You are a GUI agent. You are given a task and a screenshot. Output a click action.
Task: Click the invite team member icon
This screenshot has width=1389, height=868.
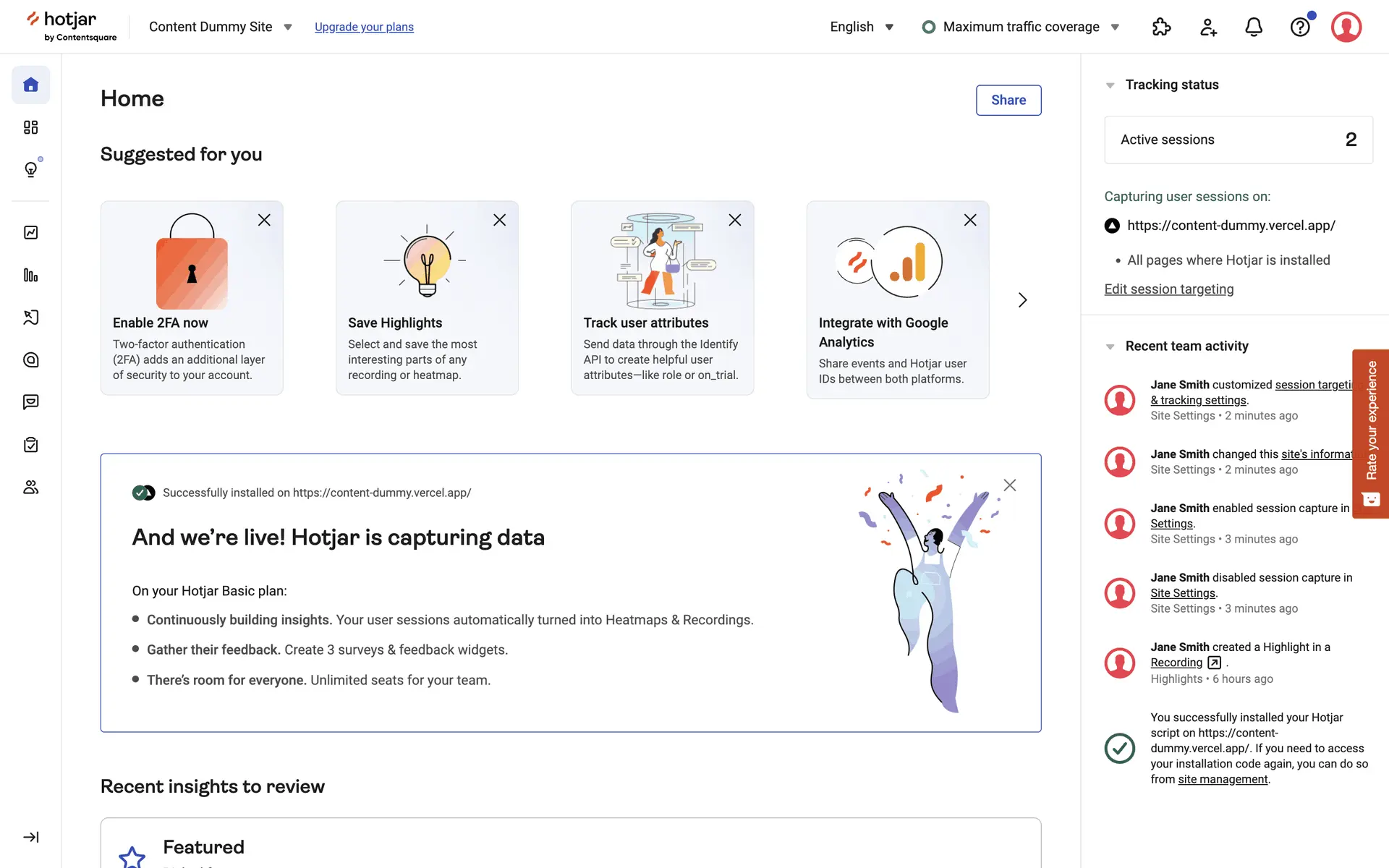point(1208,27)
